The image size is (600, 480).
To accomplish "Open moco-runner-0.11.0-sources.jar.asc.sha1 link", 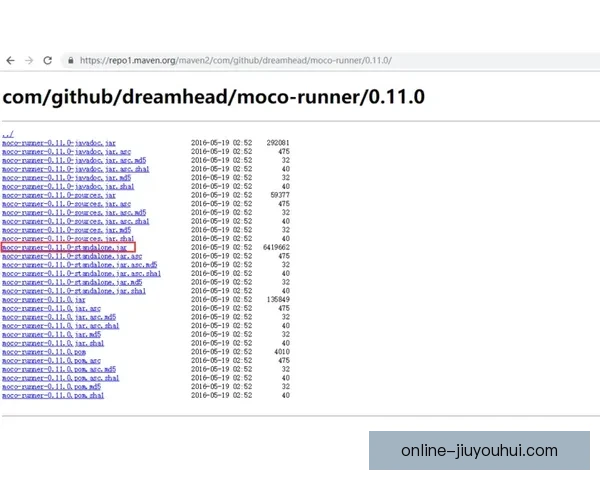I will 75,222.
